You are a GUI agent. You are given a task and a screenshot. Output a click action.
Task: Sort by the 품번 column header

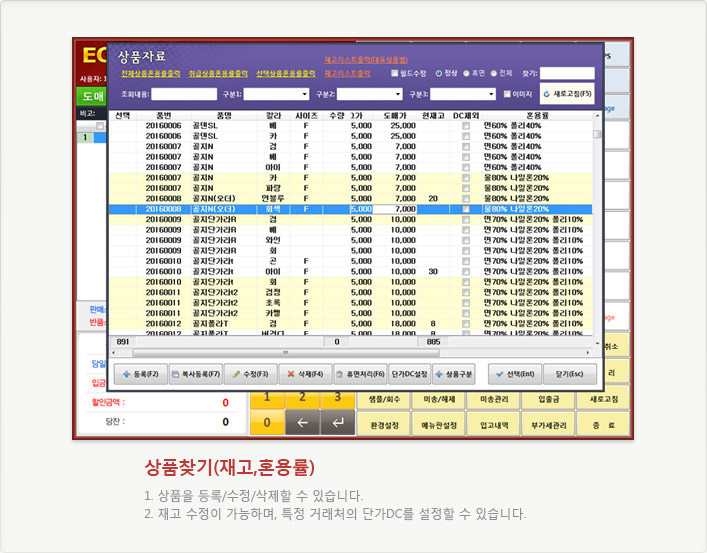[164, 115]
